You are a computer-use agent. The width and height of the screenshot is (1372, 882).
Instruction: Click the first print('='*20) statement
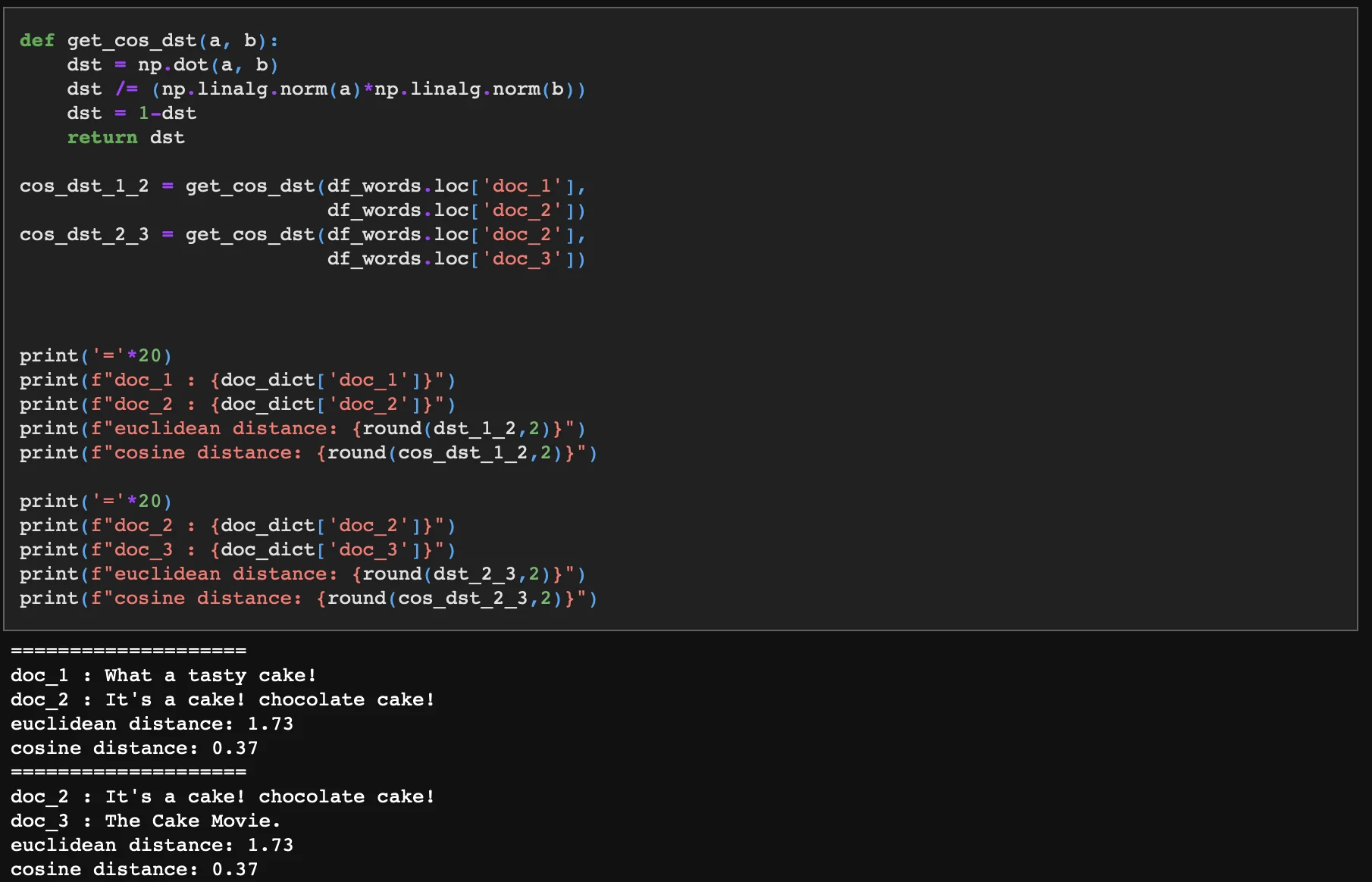pos(96,356)
